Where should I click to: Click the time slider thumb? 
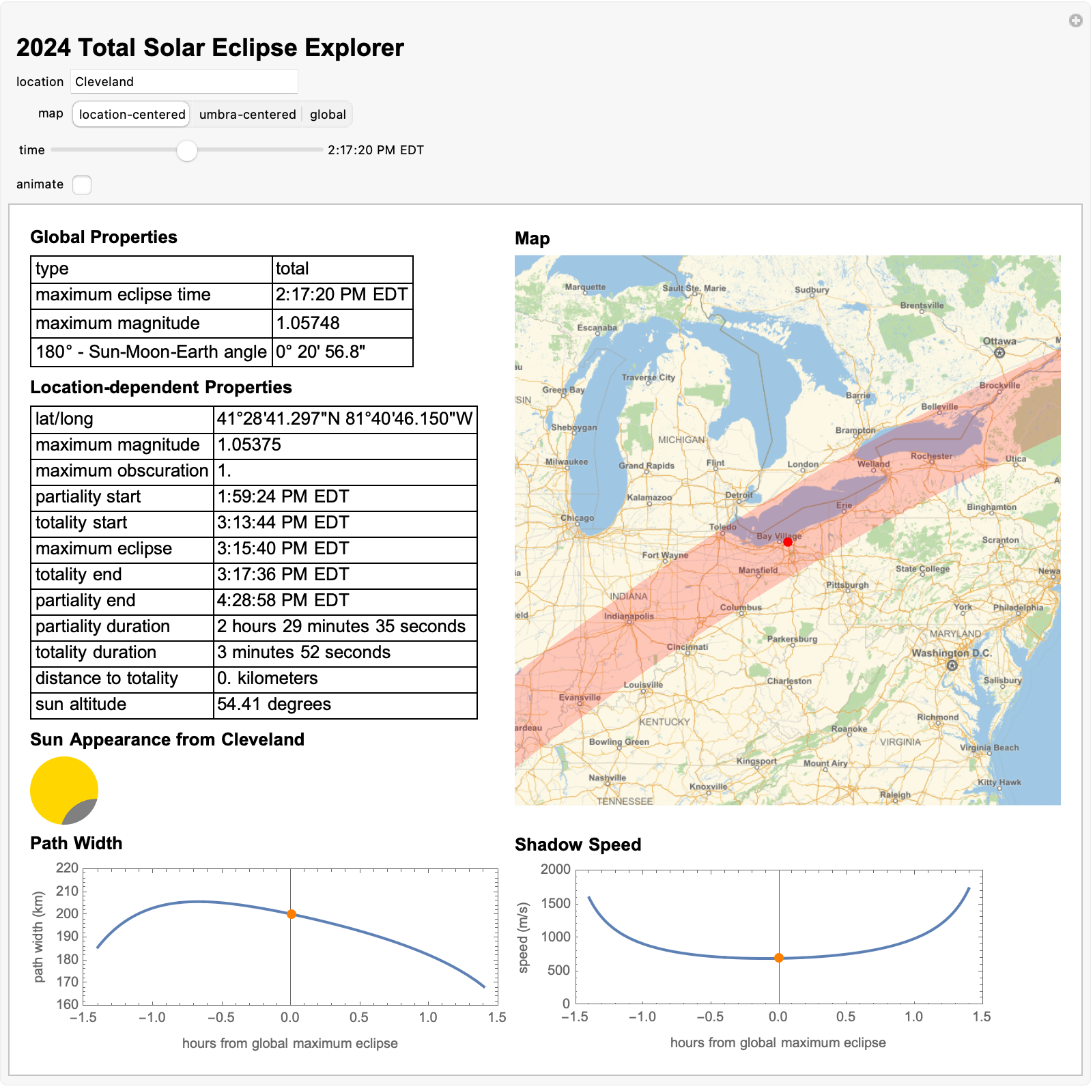[x=187, y=151]
